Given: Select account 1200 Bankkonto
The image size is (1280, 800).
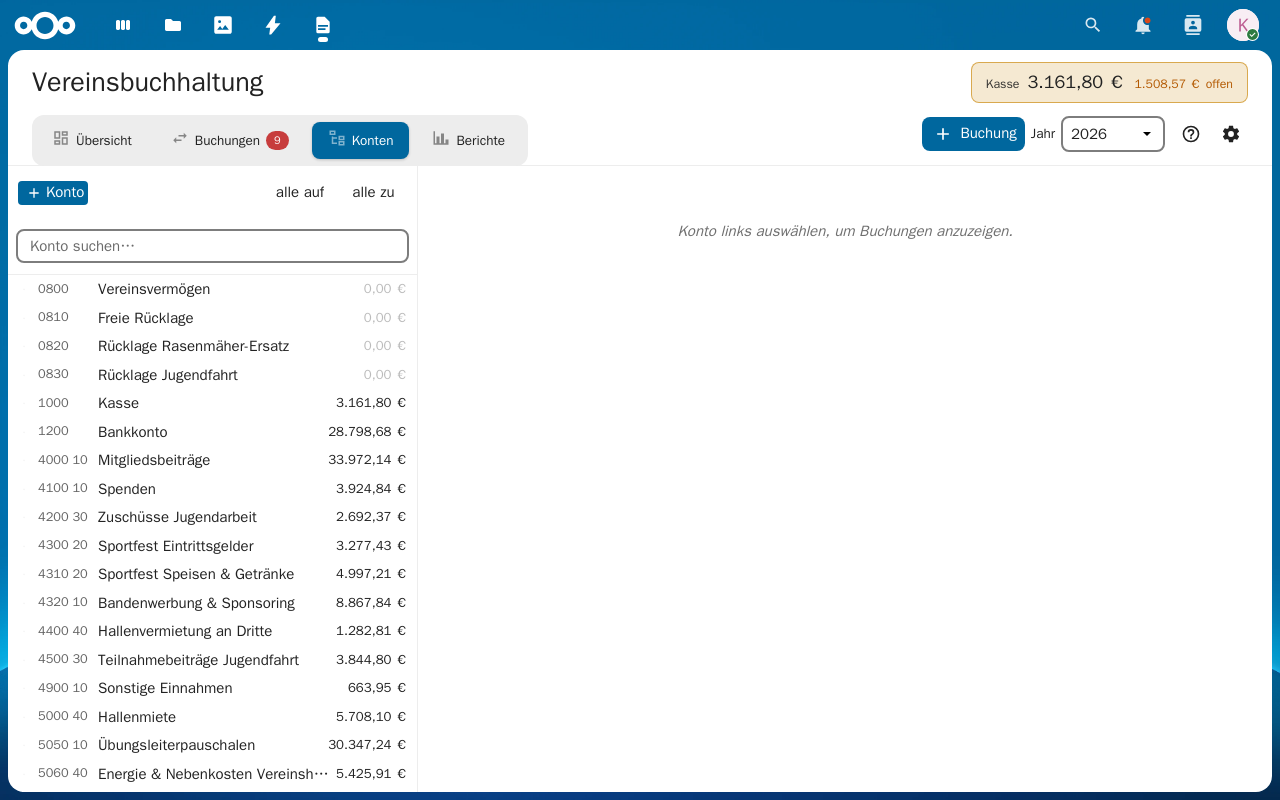Looking at the screenshot, I should point(212,432).
